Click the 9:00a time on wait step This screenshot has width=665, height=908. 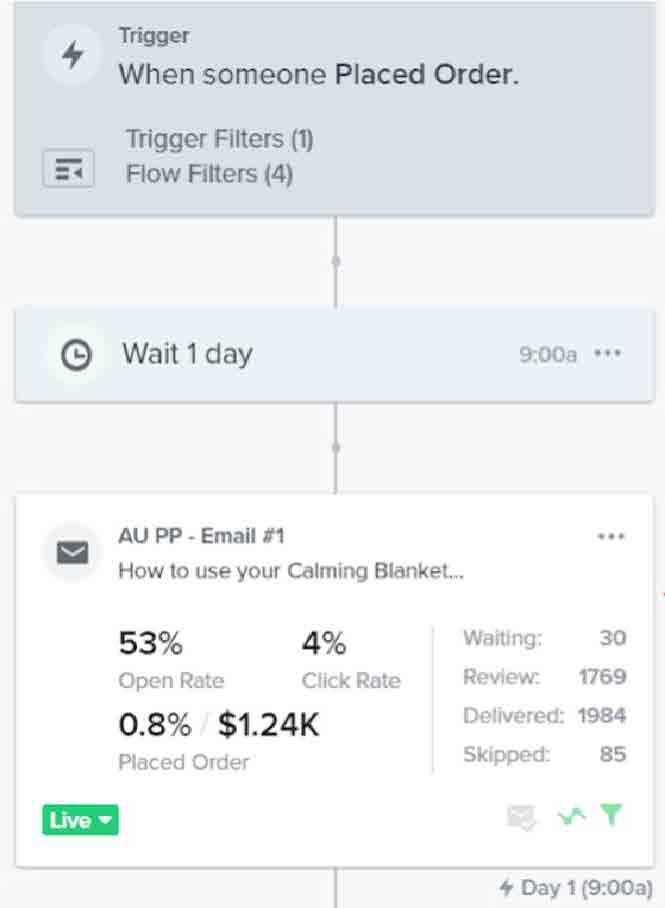point(548,354)
